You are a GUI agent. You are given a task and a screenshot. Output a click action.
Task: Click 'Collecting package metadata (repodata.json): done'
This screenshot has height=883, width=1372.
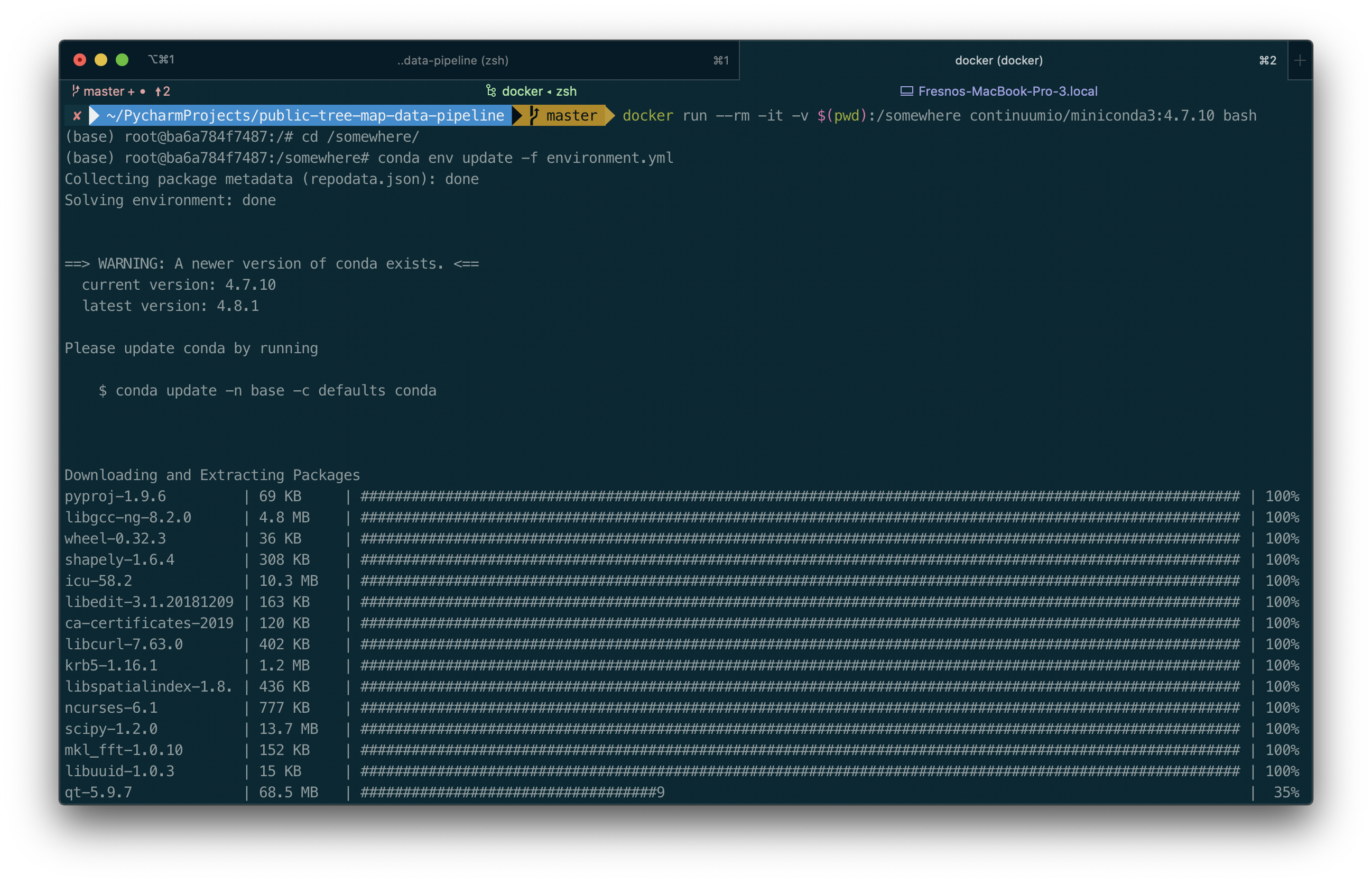coord(272,179)
